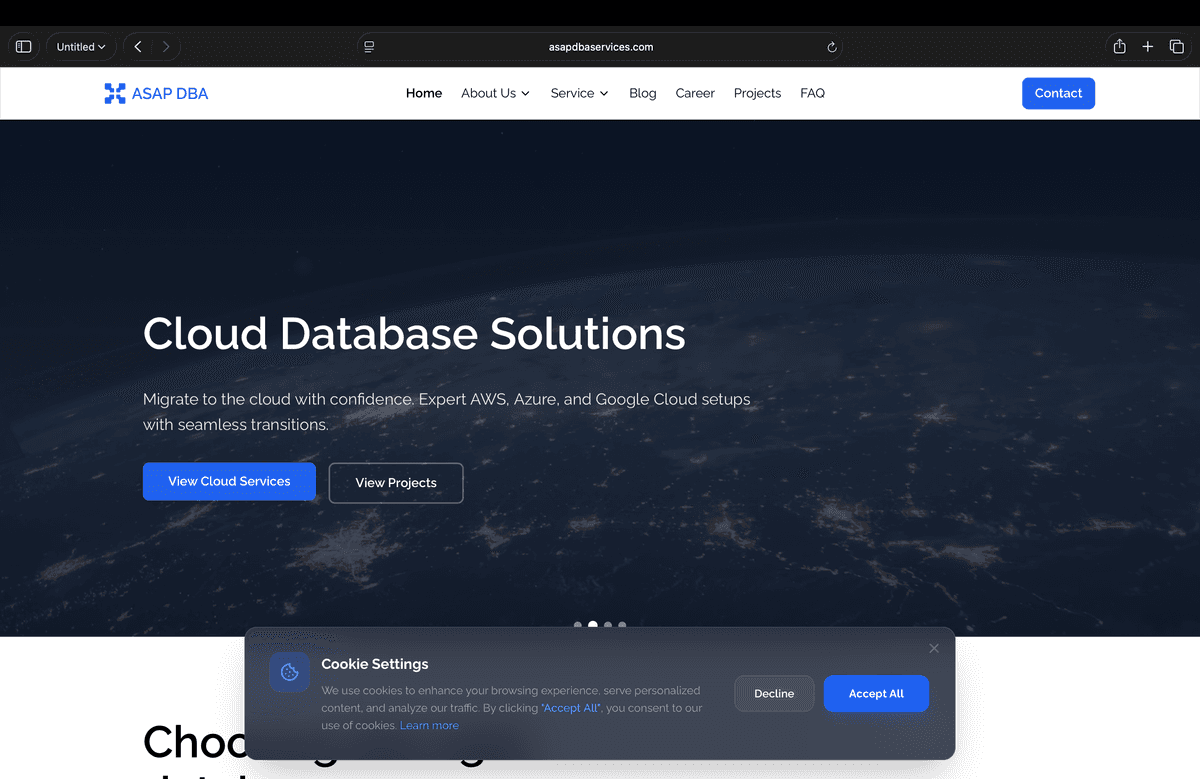The height and width of the screenshot is (779, 1200).
Task: Click the address bar showing asapdbaservices.com
Action: 600,46
